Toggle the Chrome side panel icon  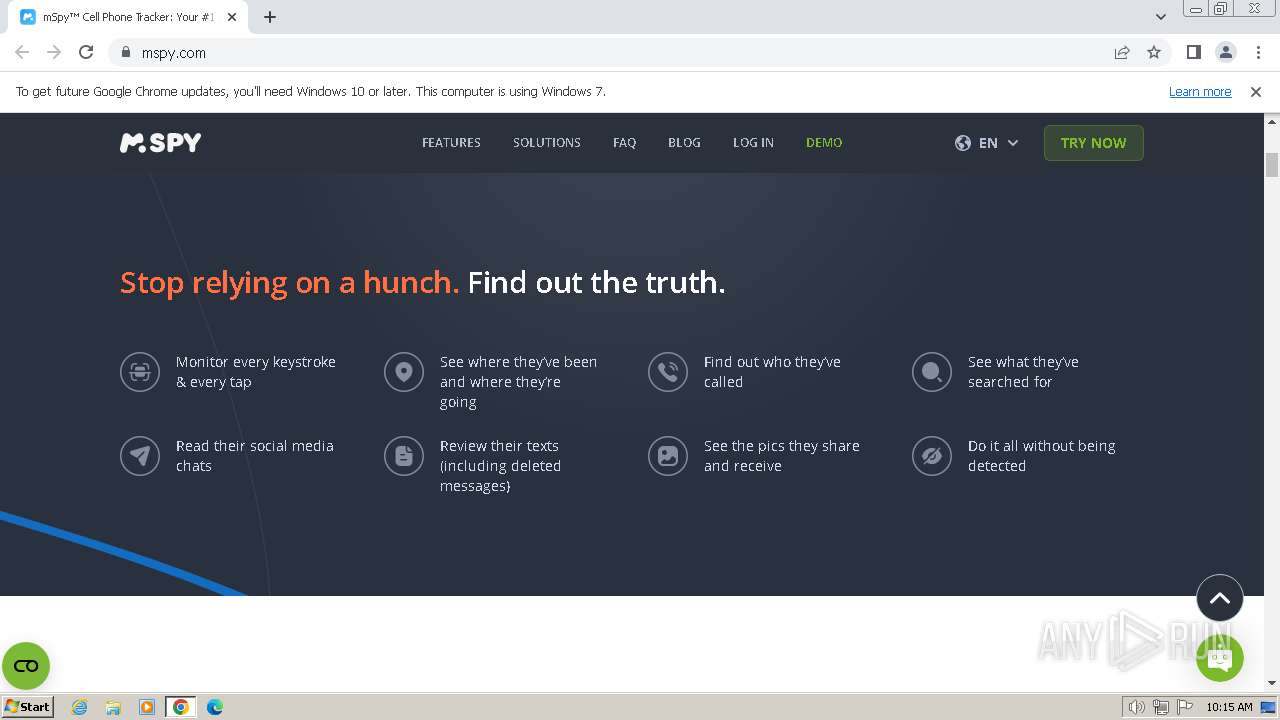click(x=1194, y=52)
